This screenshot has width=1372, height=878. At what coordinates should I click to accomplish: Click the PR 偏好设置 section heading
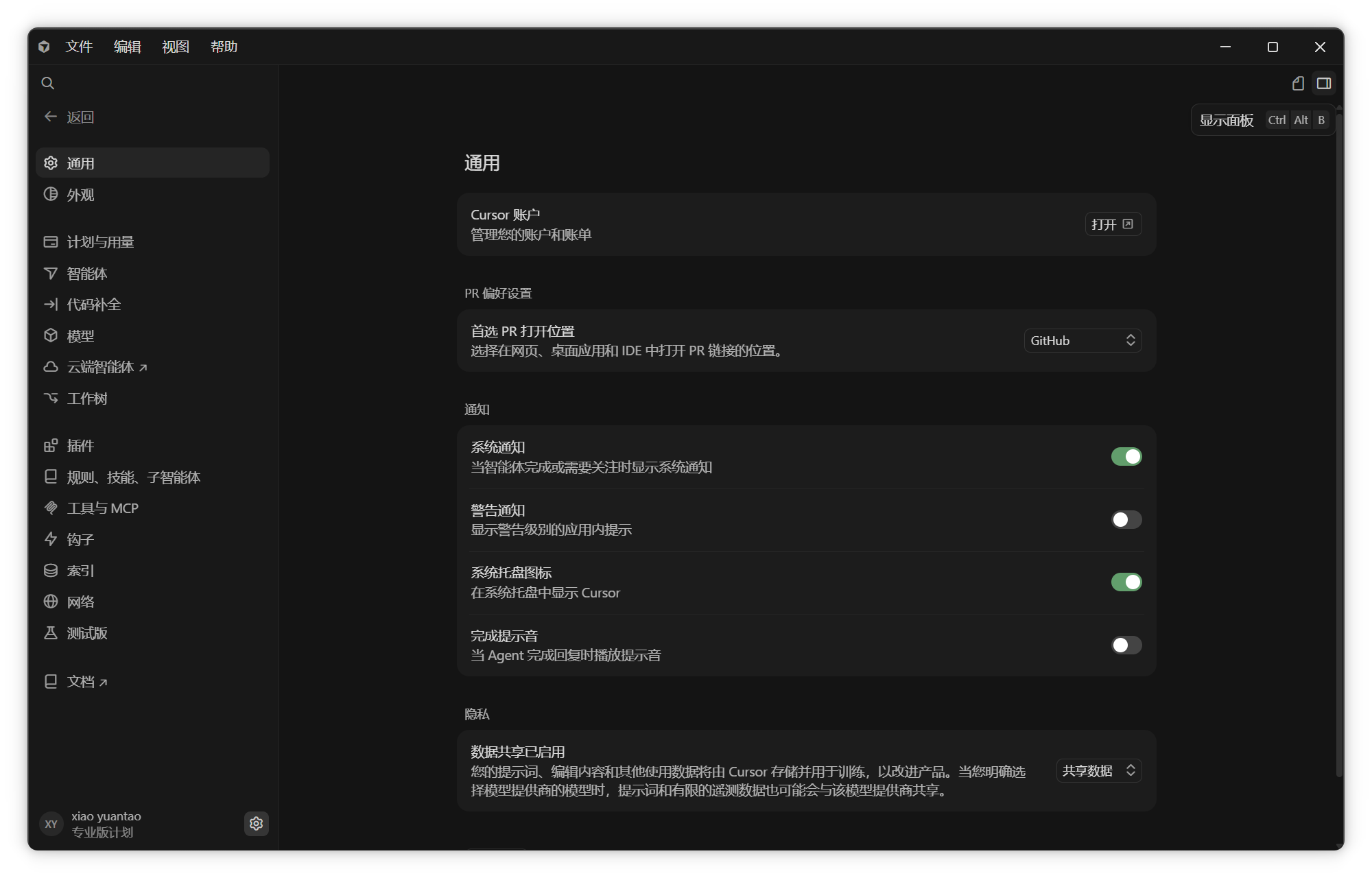(498, 294)
